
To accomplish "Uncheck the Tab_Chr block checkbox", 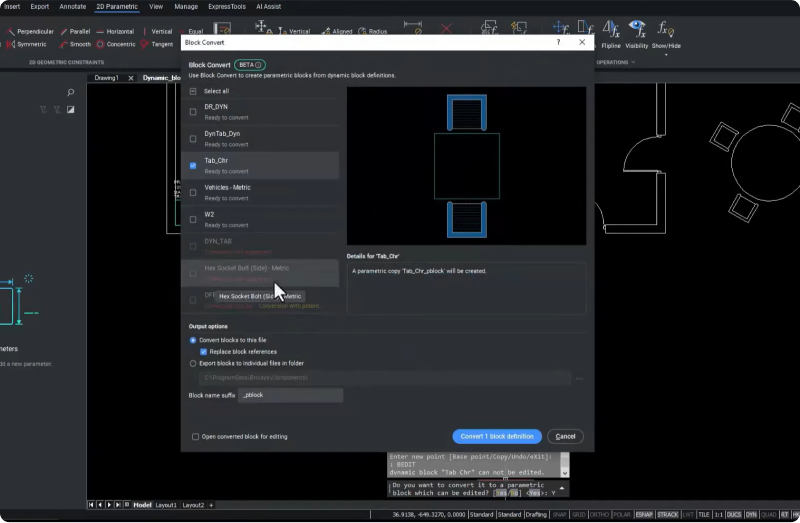I will pyautogui.click(x=193, y=165).
